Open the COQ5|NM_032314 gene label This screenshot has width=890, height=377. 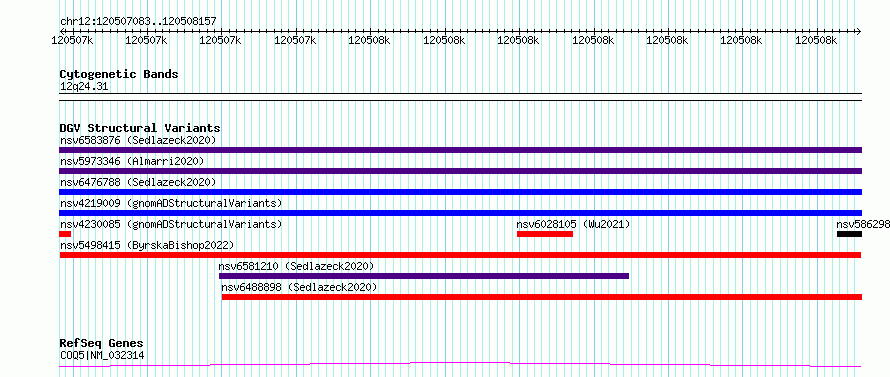click(x=102, y=355)
